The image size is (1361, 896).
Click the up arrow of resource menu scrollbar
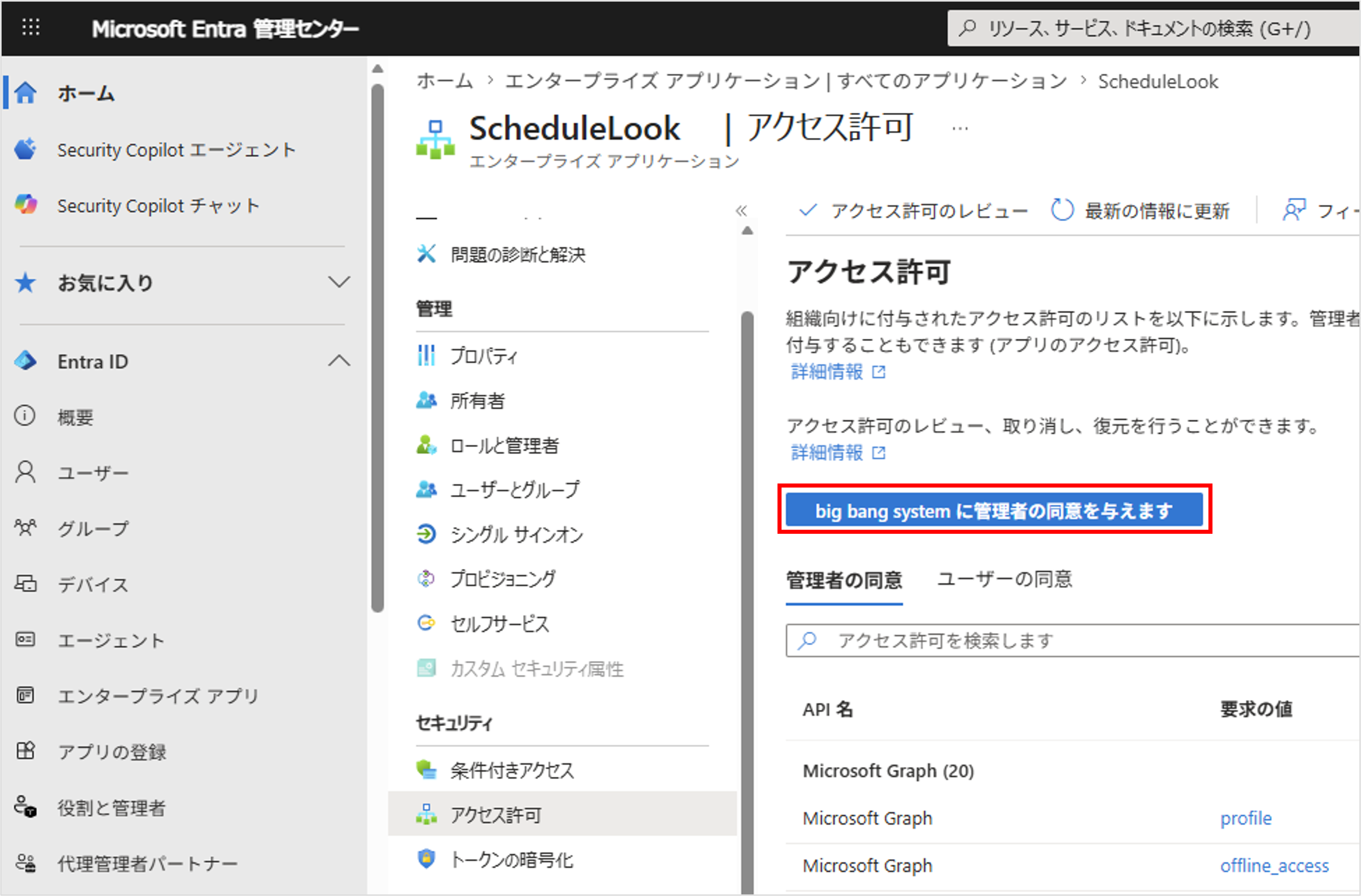747,231
